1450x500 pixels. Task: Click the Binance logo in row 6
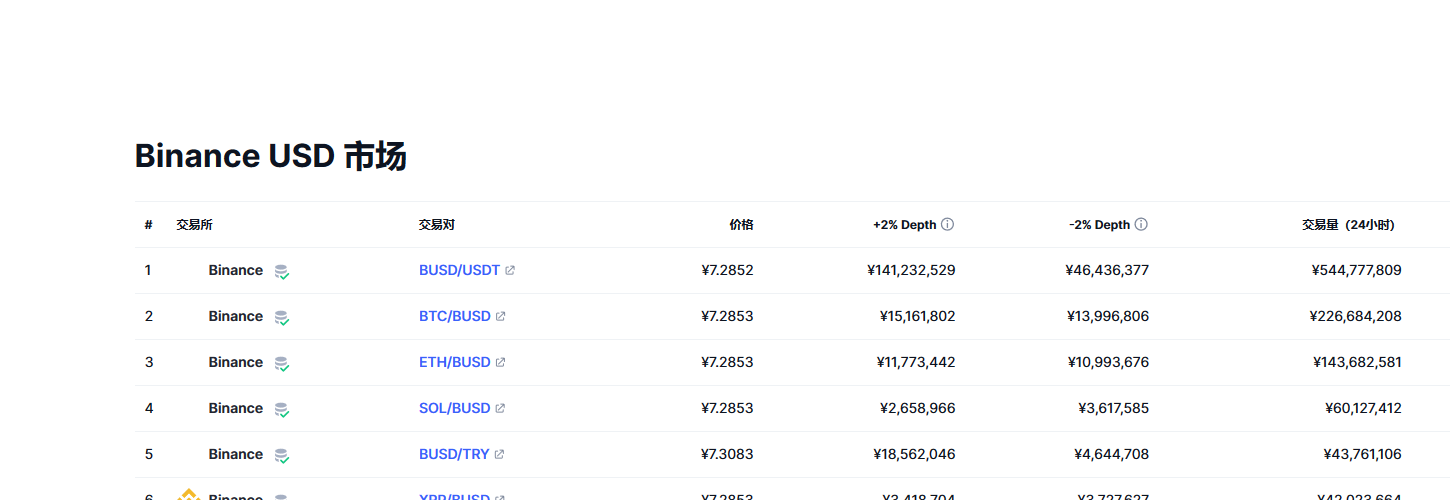(189, 495)
